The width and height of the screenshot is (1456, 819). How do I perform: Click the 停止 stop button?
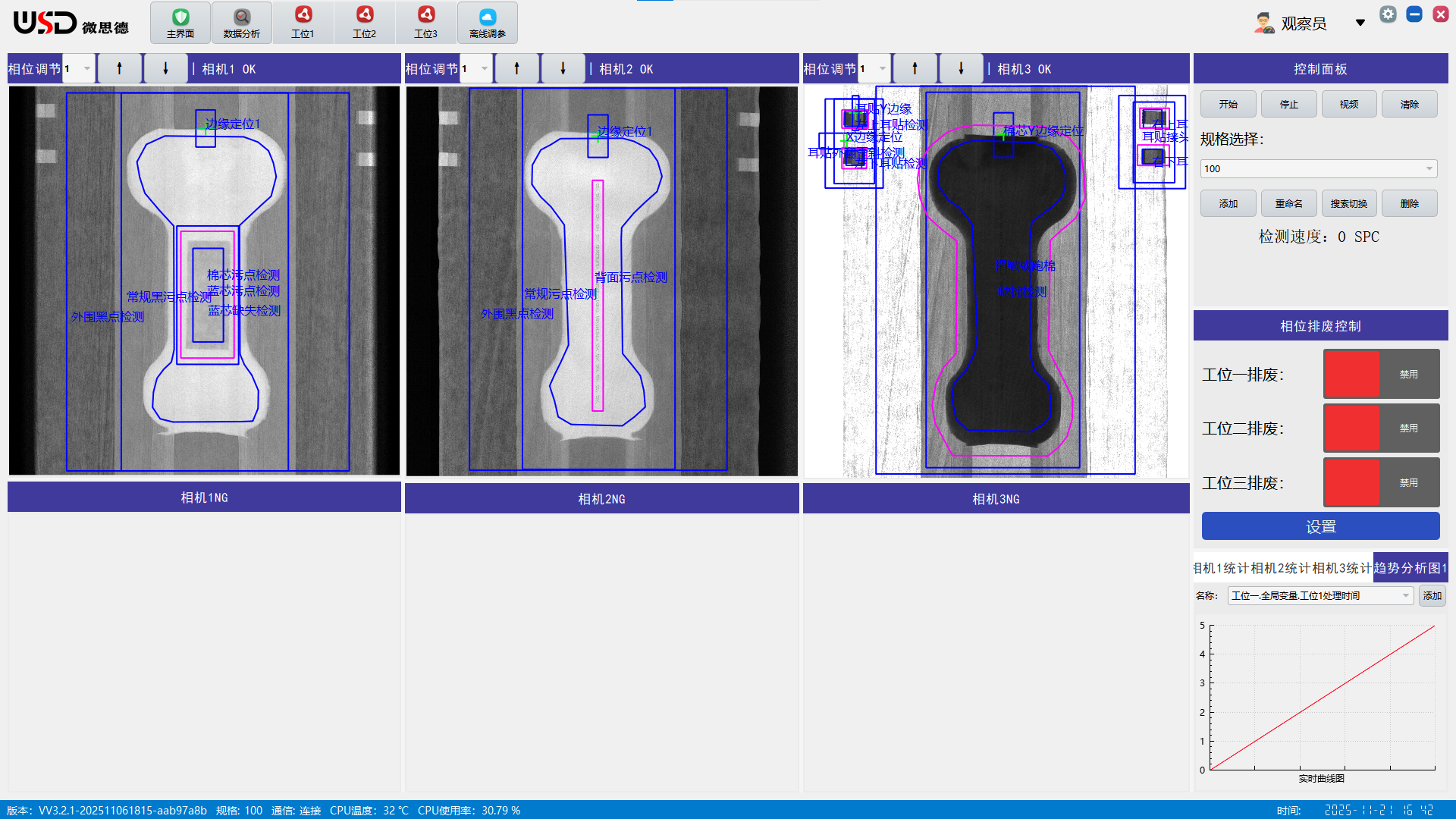pyautogui.click(x=1289, y=105)
